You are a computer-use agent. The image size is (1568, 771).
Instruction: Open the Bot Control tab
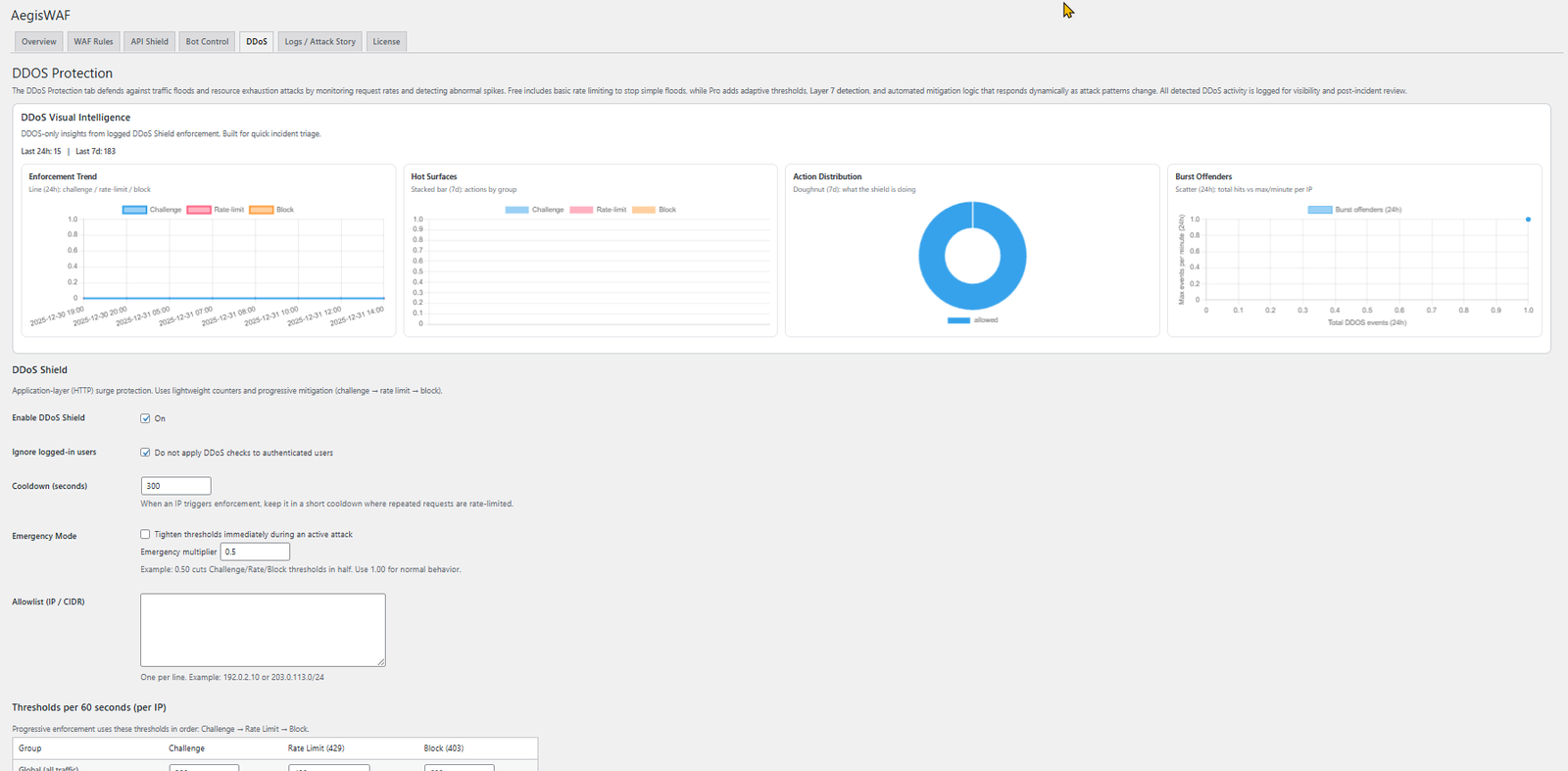[x=207, y=42]
